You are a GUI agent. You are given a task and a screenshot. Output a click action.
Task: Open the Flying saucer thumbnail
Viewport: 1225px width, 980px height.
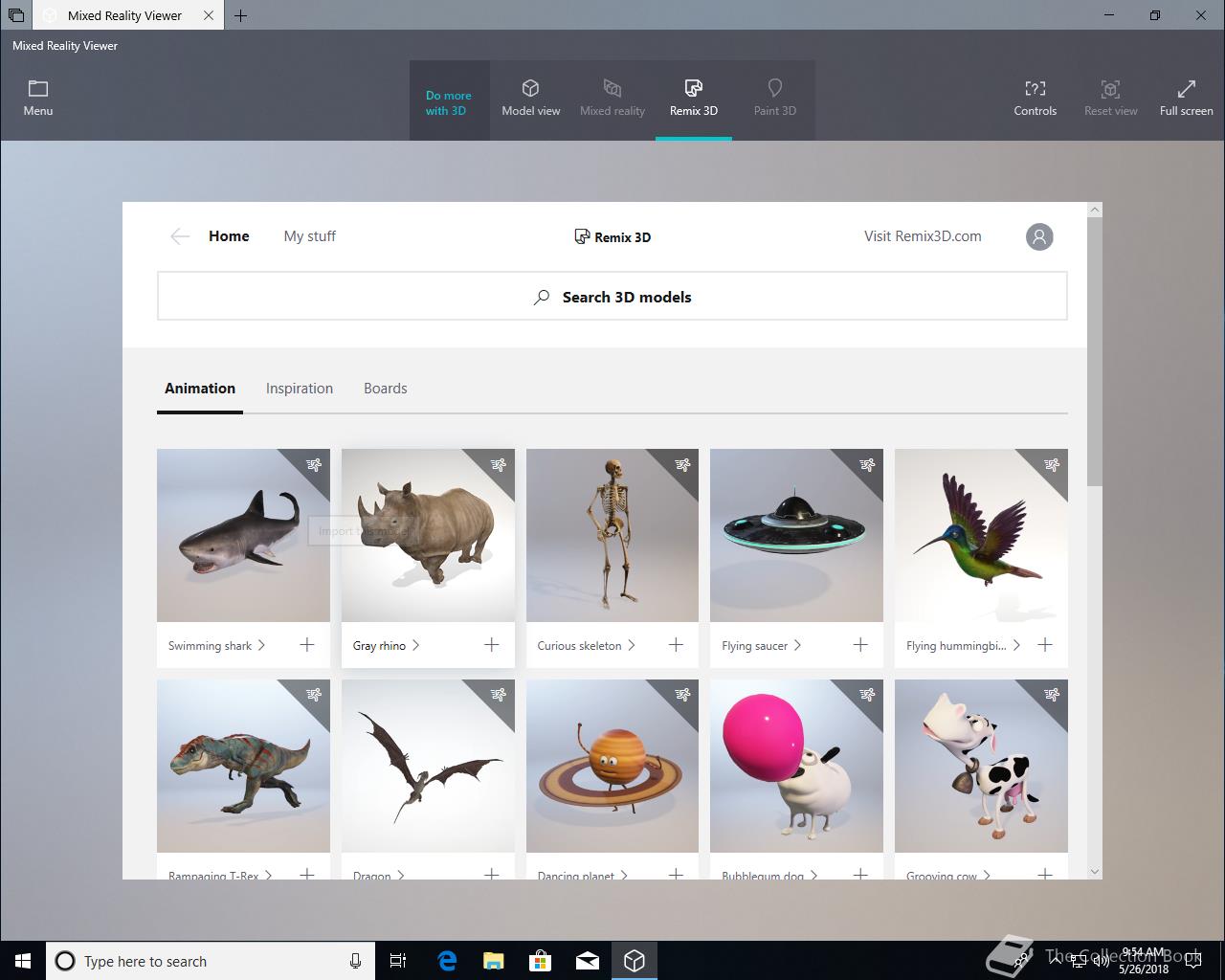coord(796,536)
